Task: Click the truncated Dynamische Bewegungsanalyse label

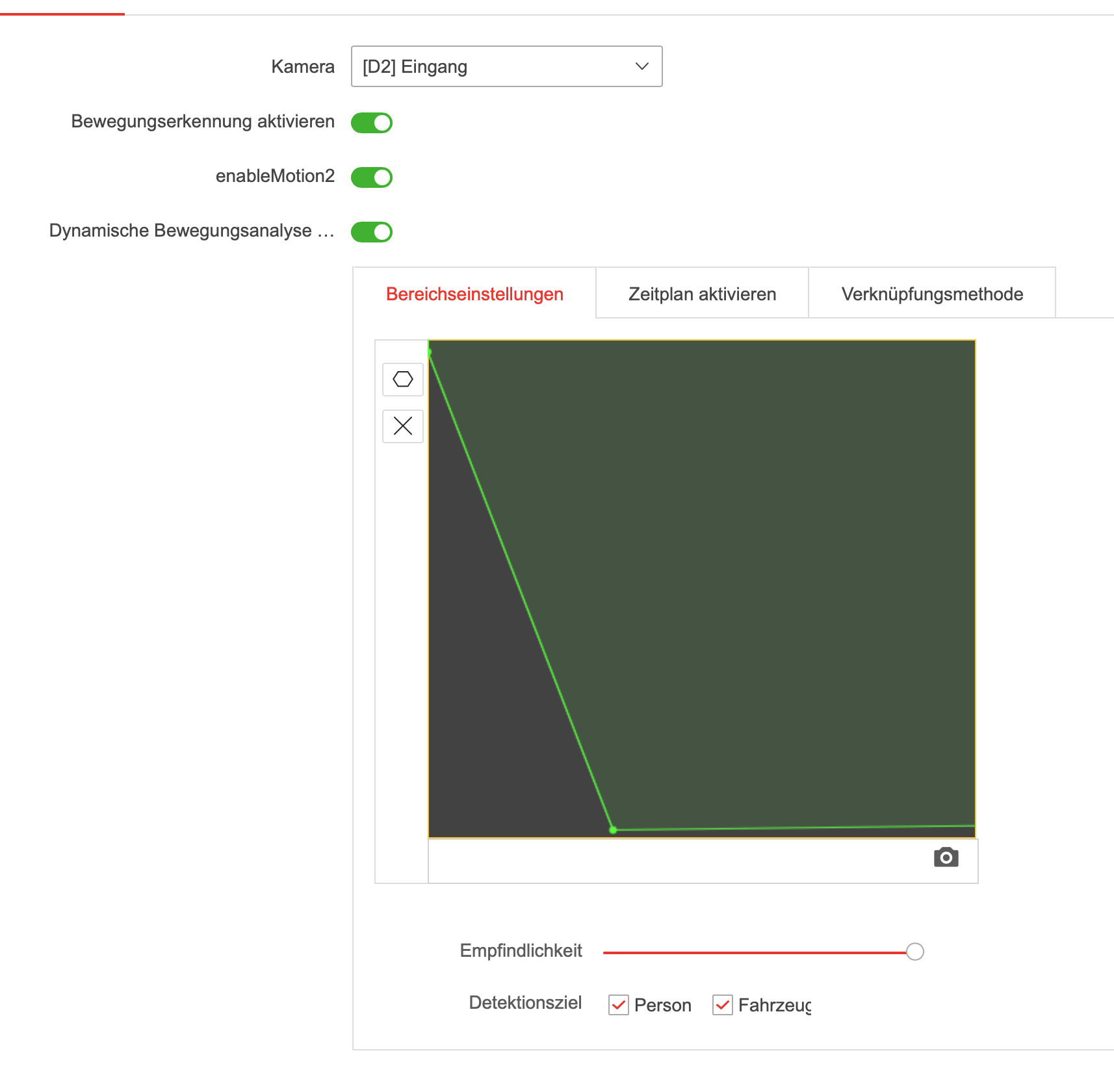Action: point(192,231)
